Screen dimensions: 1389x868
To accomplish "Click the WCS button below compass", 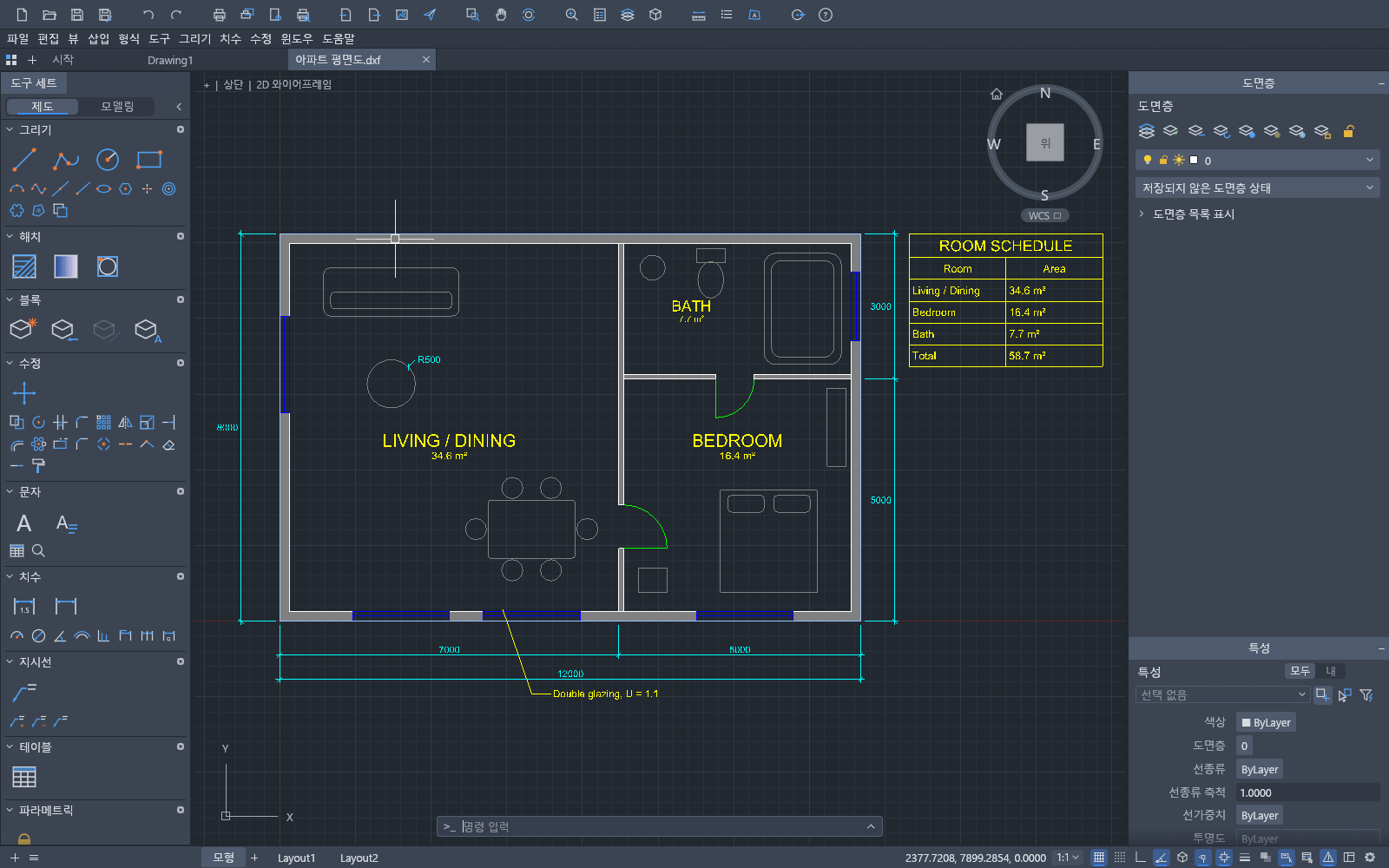I will click(1044, 215).
